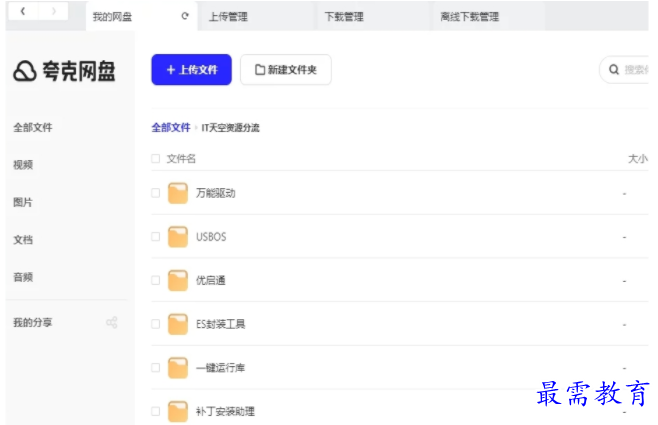This screenshot has height=425, width=658.
Task: Click IT天空资源分流 in the breadcrumb
Action: [230, 128]
